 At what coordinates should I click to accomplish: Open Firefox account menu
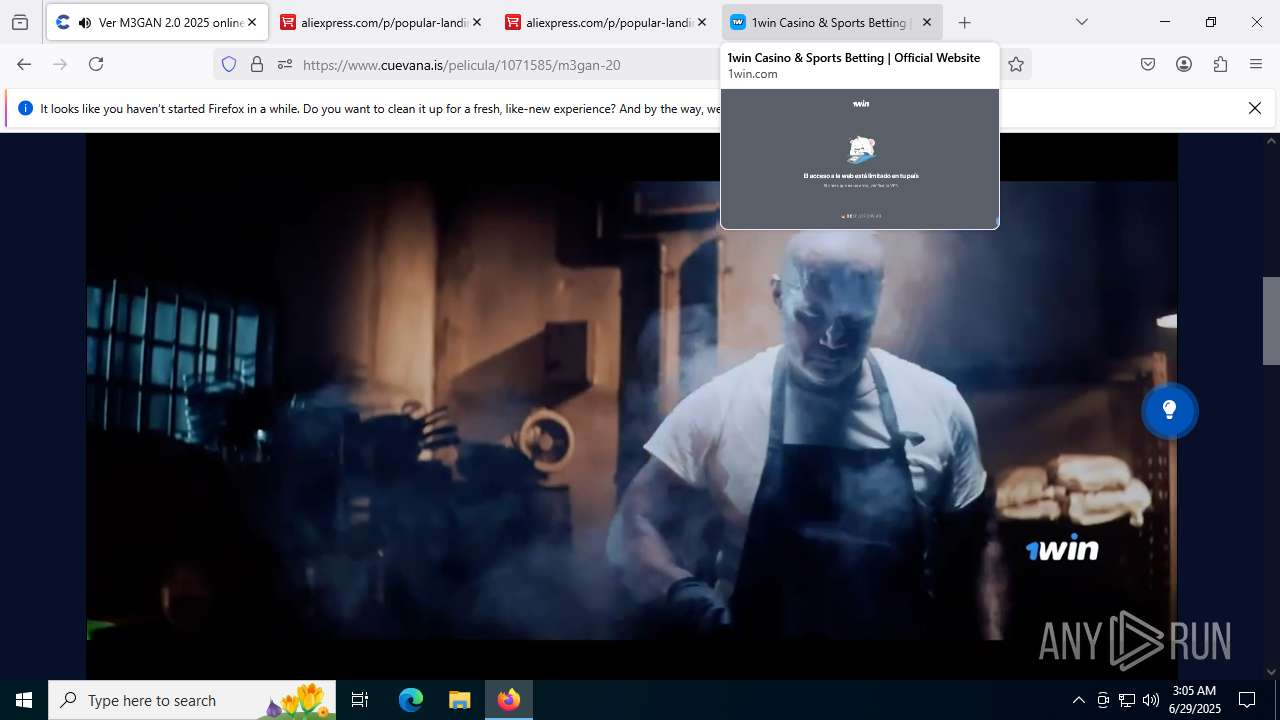[1184, 64]
